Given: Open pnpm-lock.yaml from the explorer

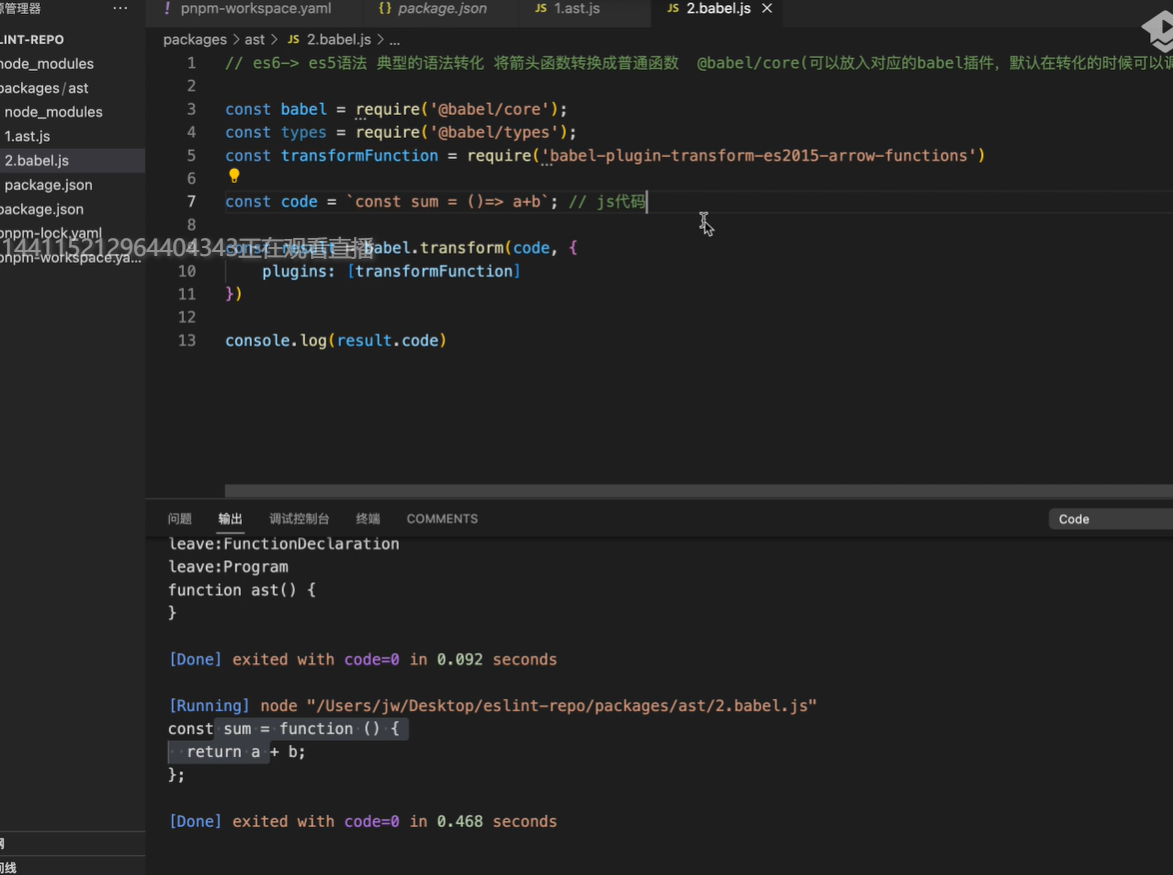Looking at the screenshot, I should [51, 233].
